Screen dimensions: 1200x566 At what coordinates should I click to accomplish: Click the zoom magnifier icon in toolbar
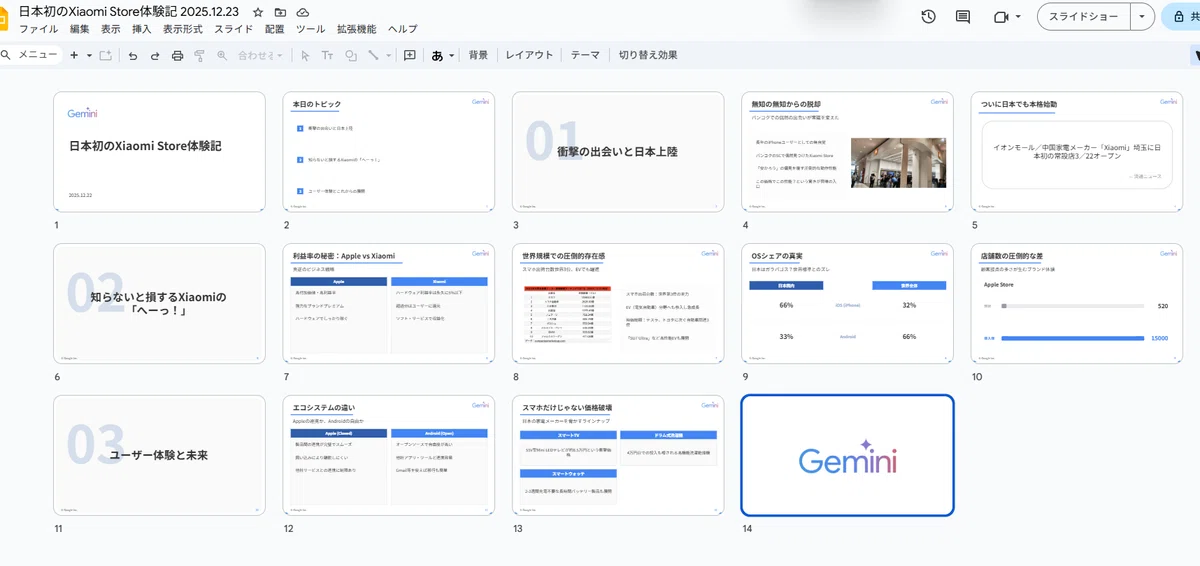(222, 55)
